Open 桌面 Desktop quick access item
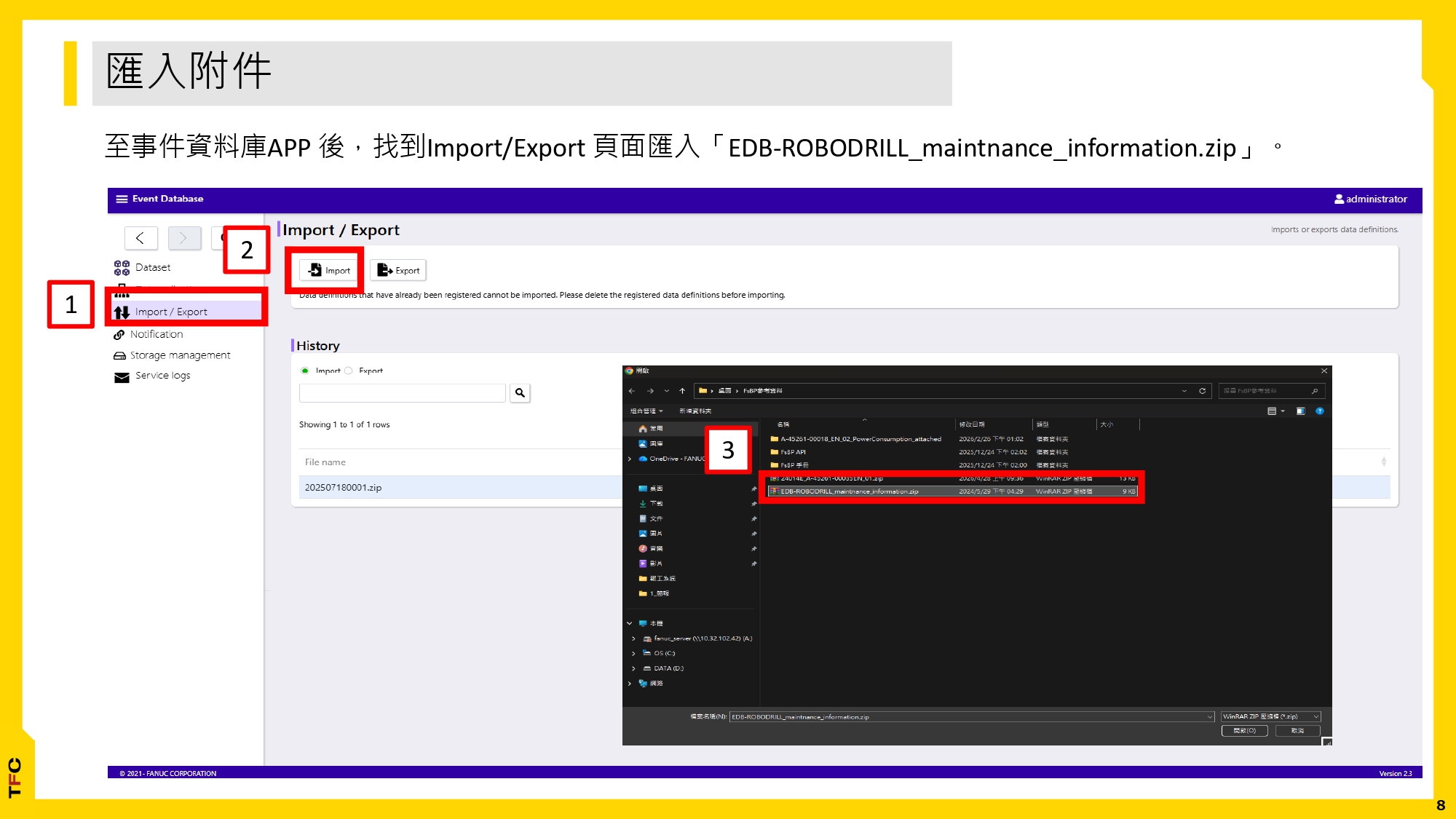The width and height of the screenshot is (1456, 819). tap(652, 488)
